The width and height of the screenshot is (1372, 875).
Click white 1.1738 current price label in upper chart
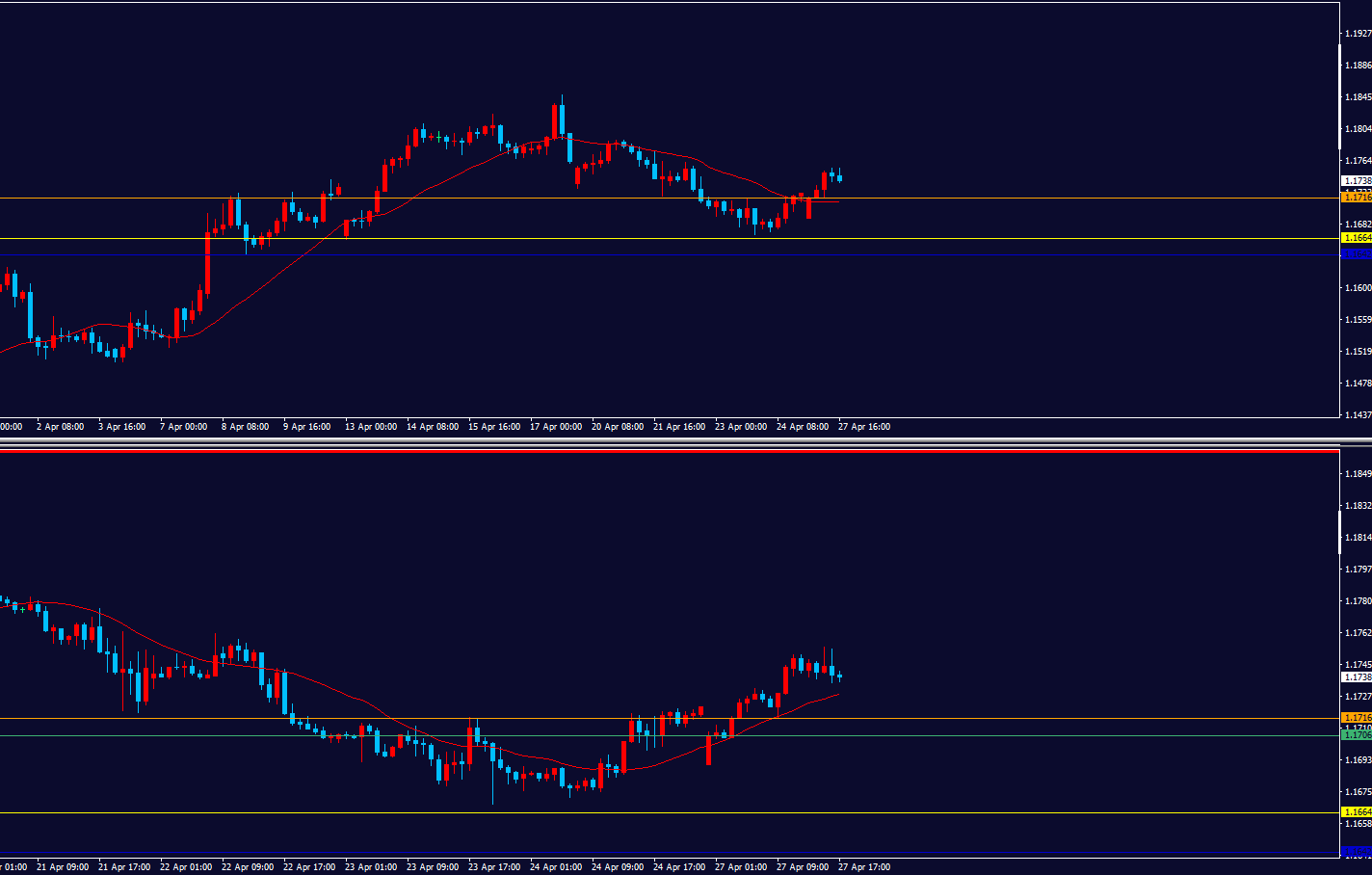(x=1357, y=181)
